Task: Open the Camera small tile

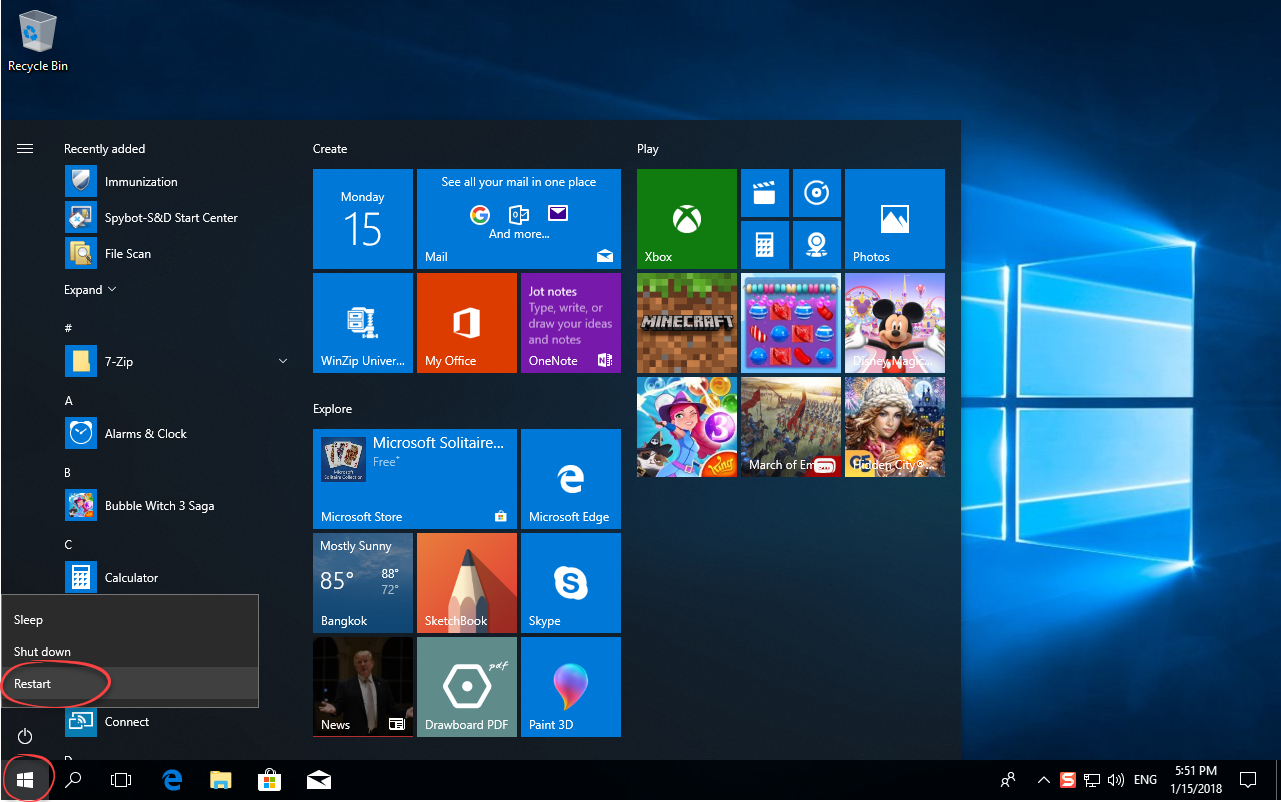Action: (x=817, y=245)
